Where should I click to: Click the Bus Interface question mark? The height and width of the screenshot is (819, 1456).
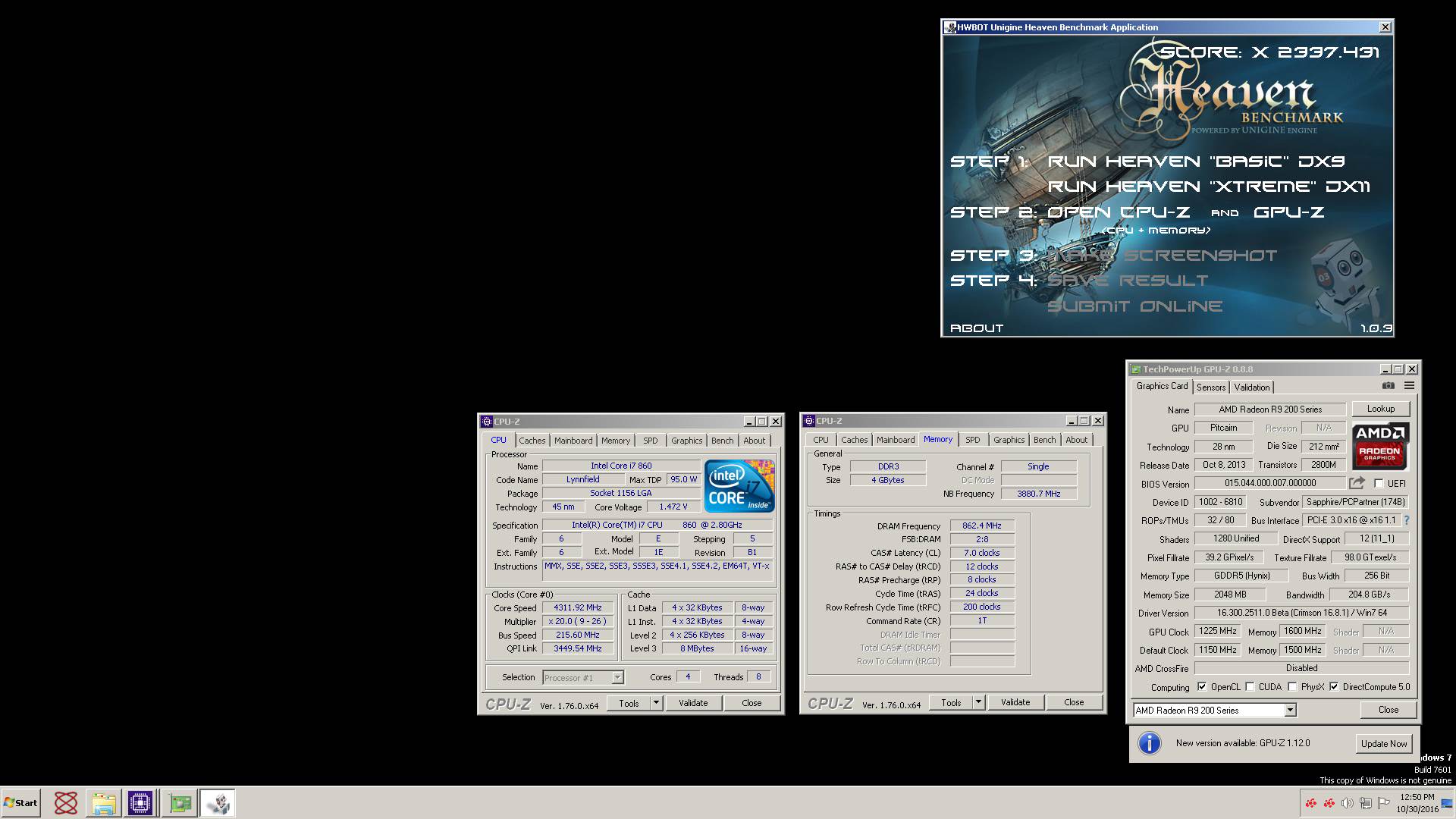(1407, 520)
